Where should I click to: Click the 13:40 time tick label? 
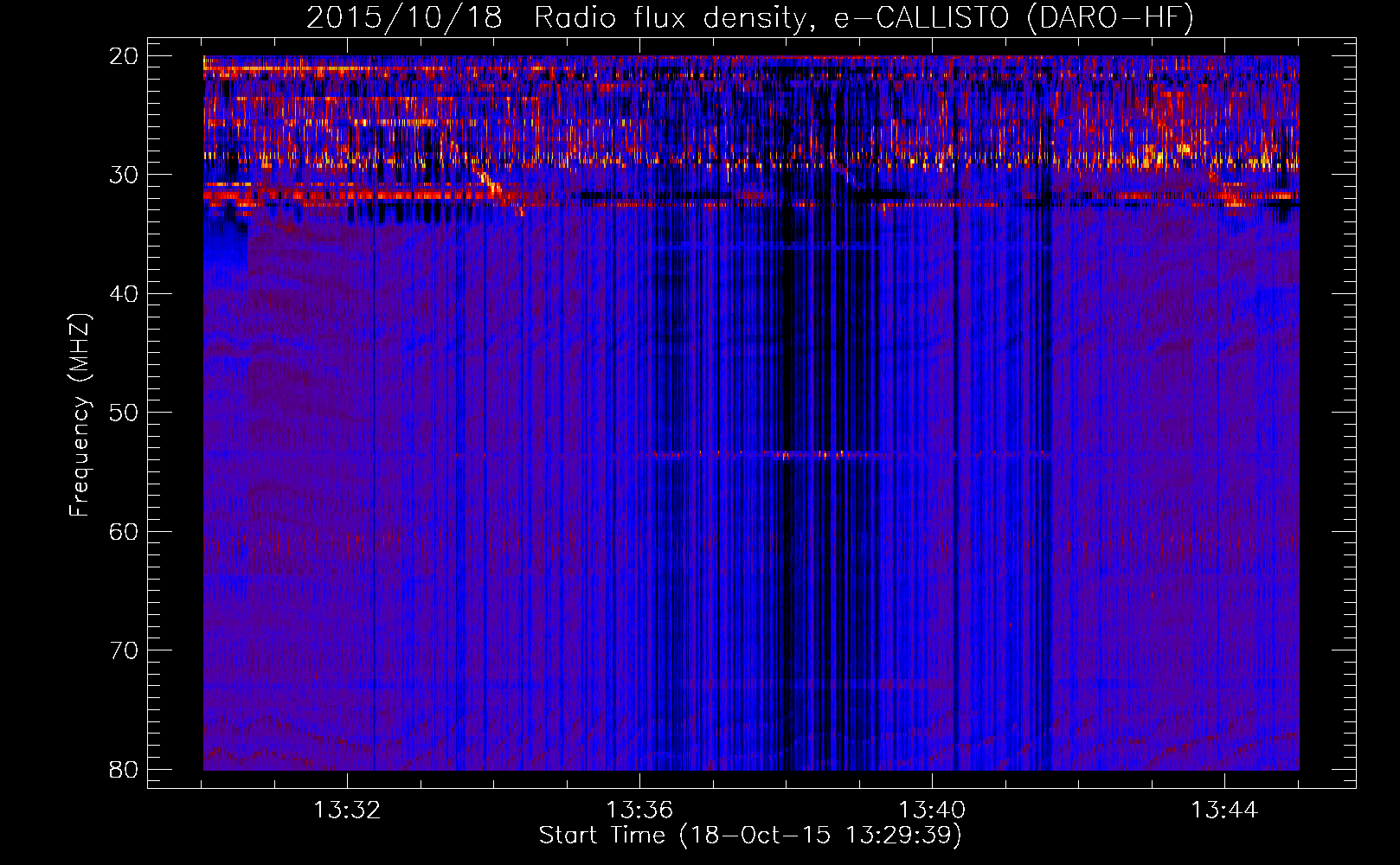click(932, 811)
